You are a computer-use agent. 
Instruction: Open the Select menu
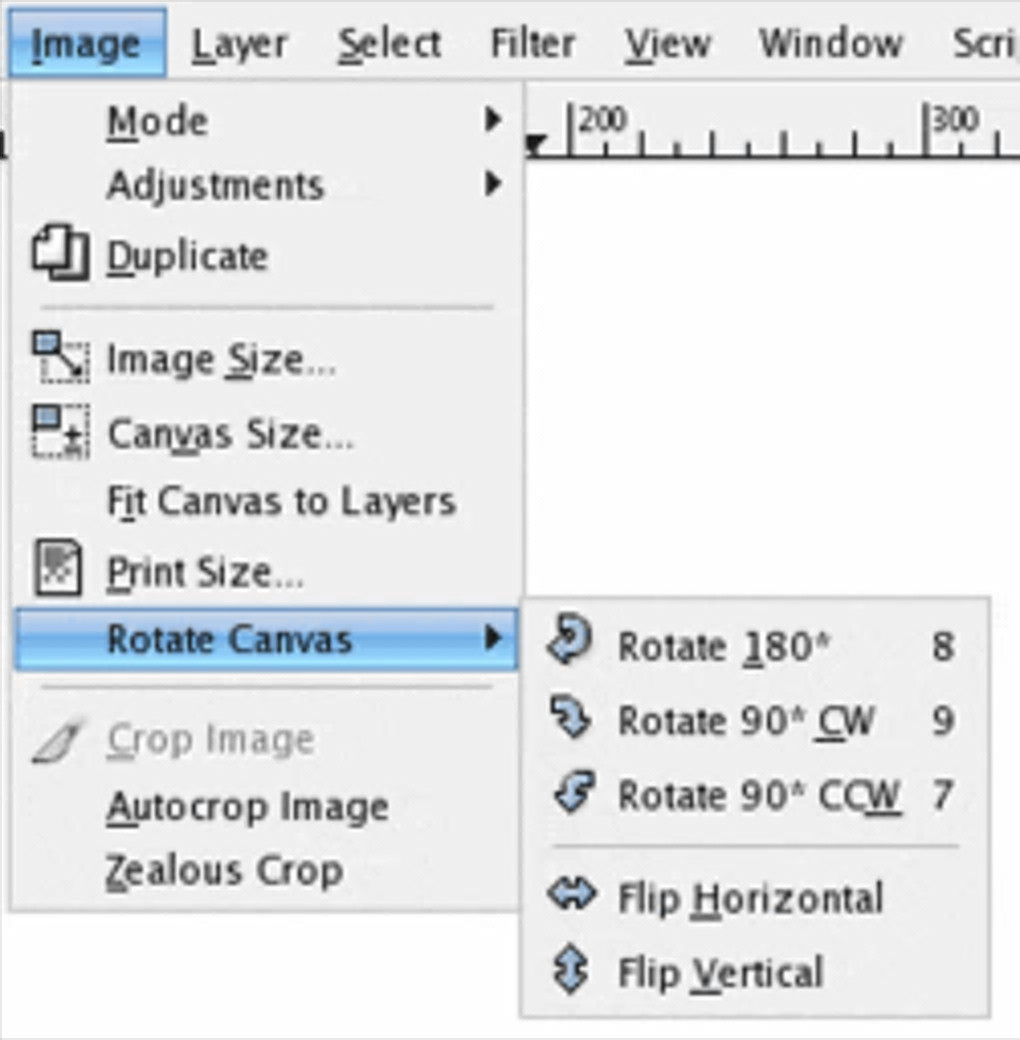click(x=388, y=44)
